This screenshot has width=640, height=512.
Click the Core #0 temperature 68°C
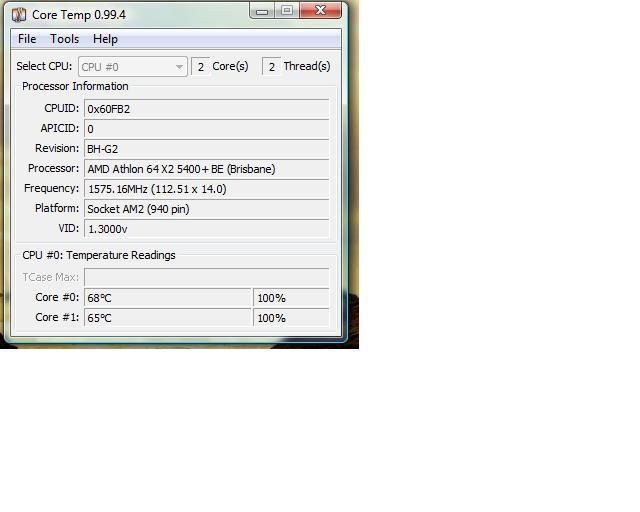pyautogui.click(x=167, y=298)
